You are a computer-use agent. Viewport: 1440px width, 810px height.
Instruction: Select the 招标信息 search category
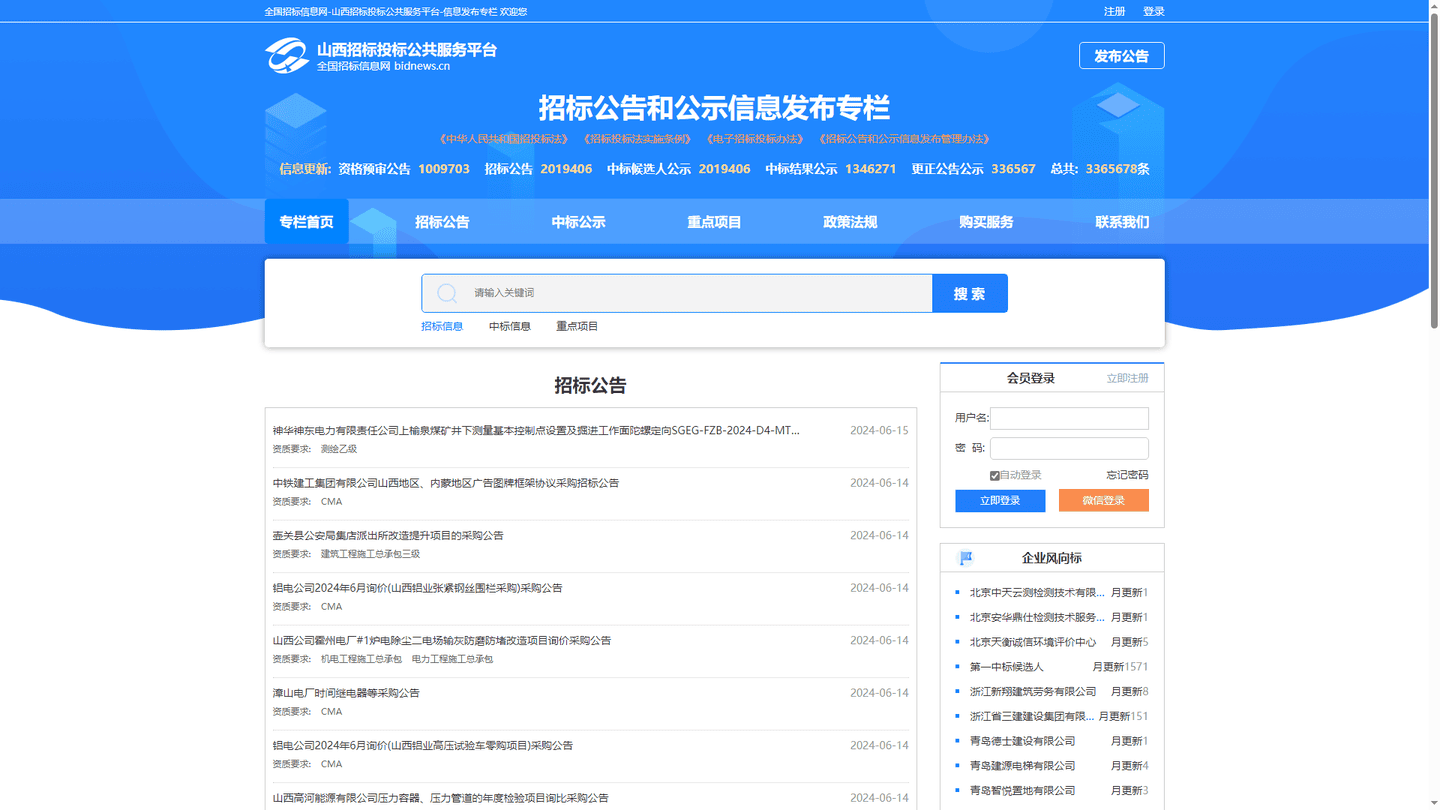(x=442, y=326)
